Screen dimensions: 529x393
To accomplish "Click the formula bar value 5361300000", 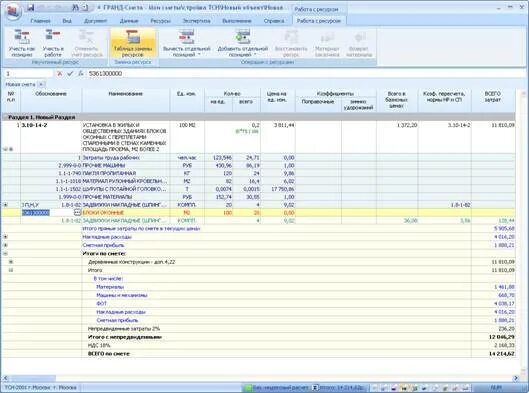I will (105, 74).
